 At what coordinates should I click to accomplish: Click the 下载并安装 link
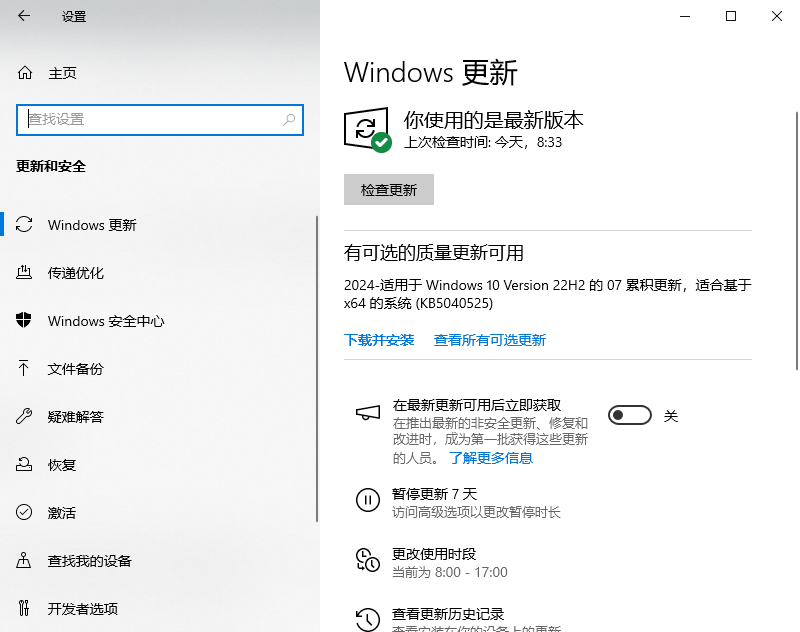pos(378,339)
